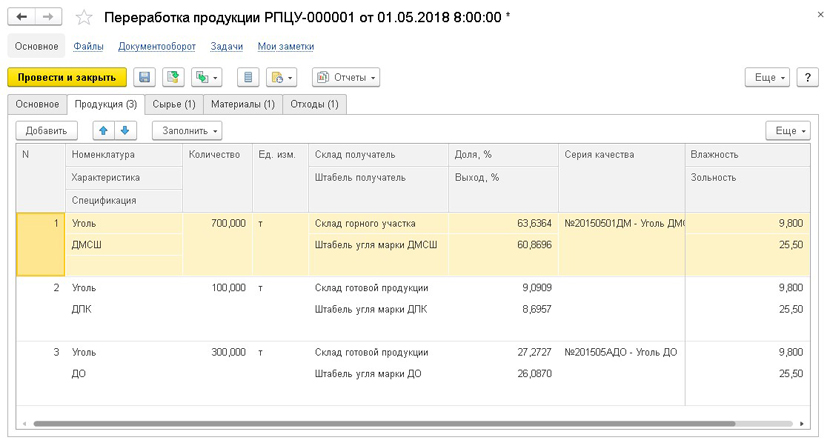Click the forward navigation arrow
This screenshot has width=830, height=443.
coord(49,17)
